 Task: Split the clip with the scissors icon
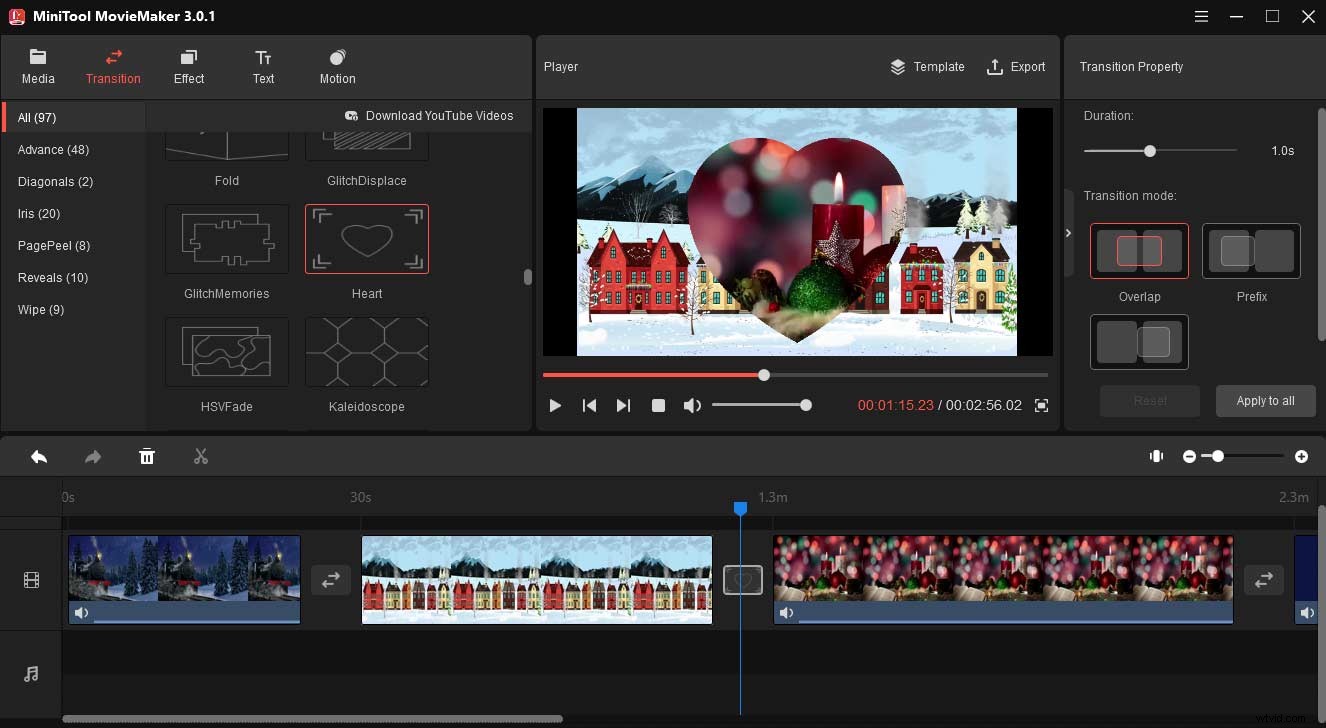click(x=200, y=456)
